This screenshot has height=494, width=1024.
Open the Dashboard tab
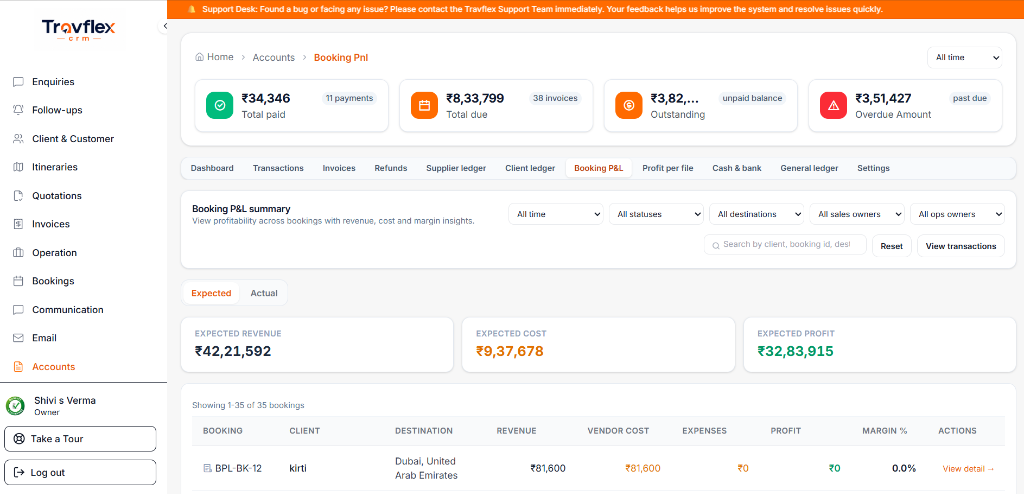coord(212,168)
